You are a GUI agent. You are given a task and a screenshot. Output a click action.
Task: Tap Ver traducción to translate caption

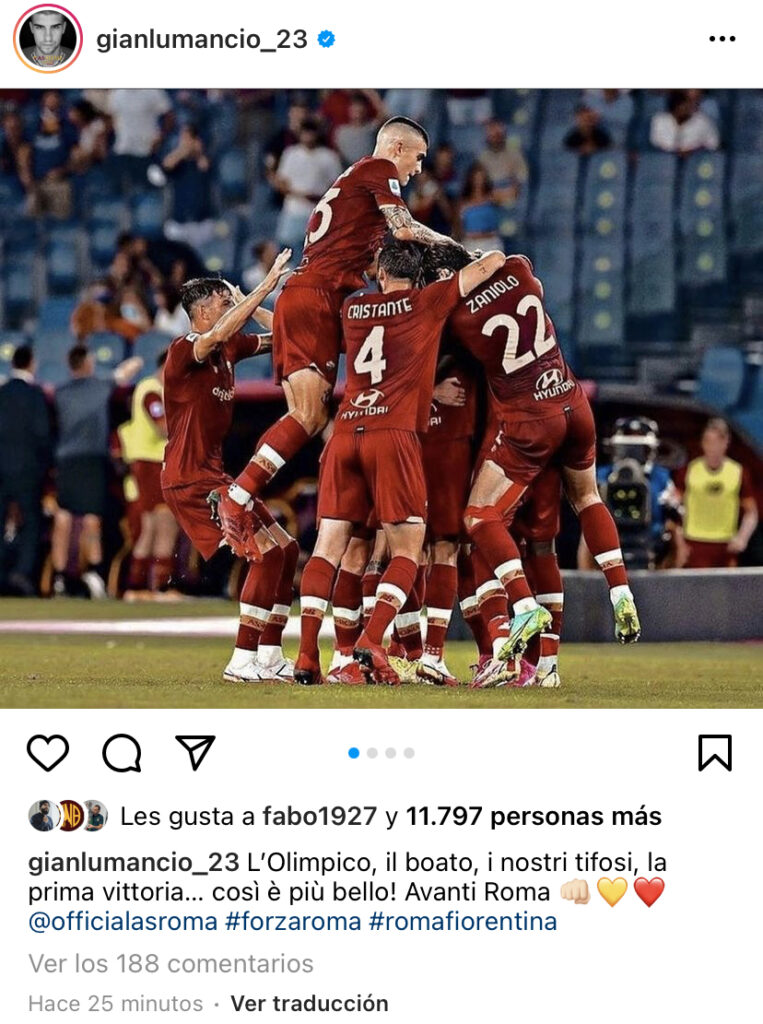[310, 1003]
